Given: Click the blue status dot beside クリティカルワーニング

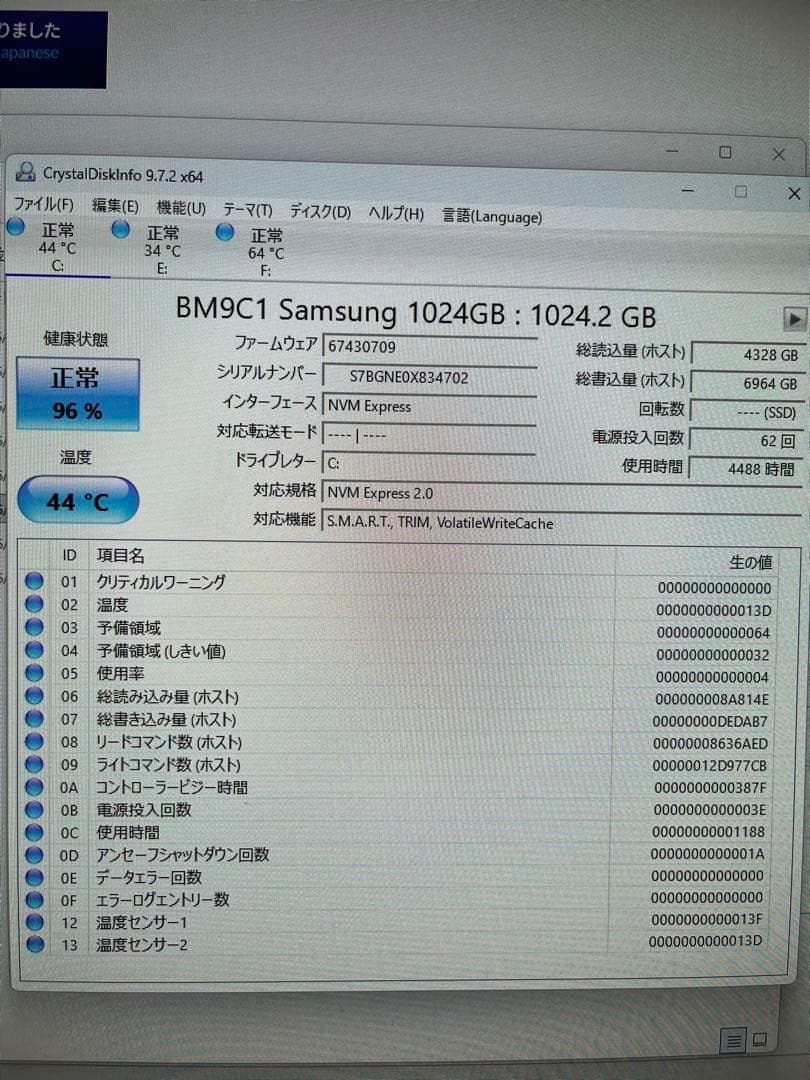Looking at the screenshot, I should (33, 581).
